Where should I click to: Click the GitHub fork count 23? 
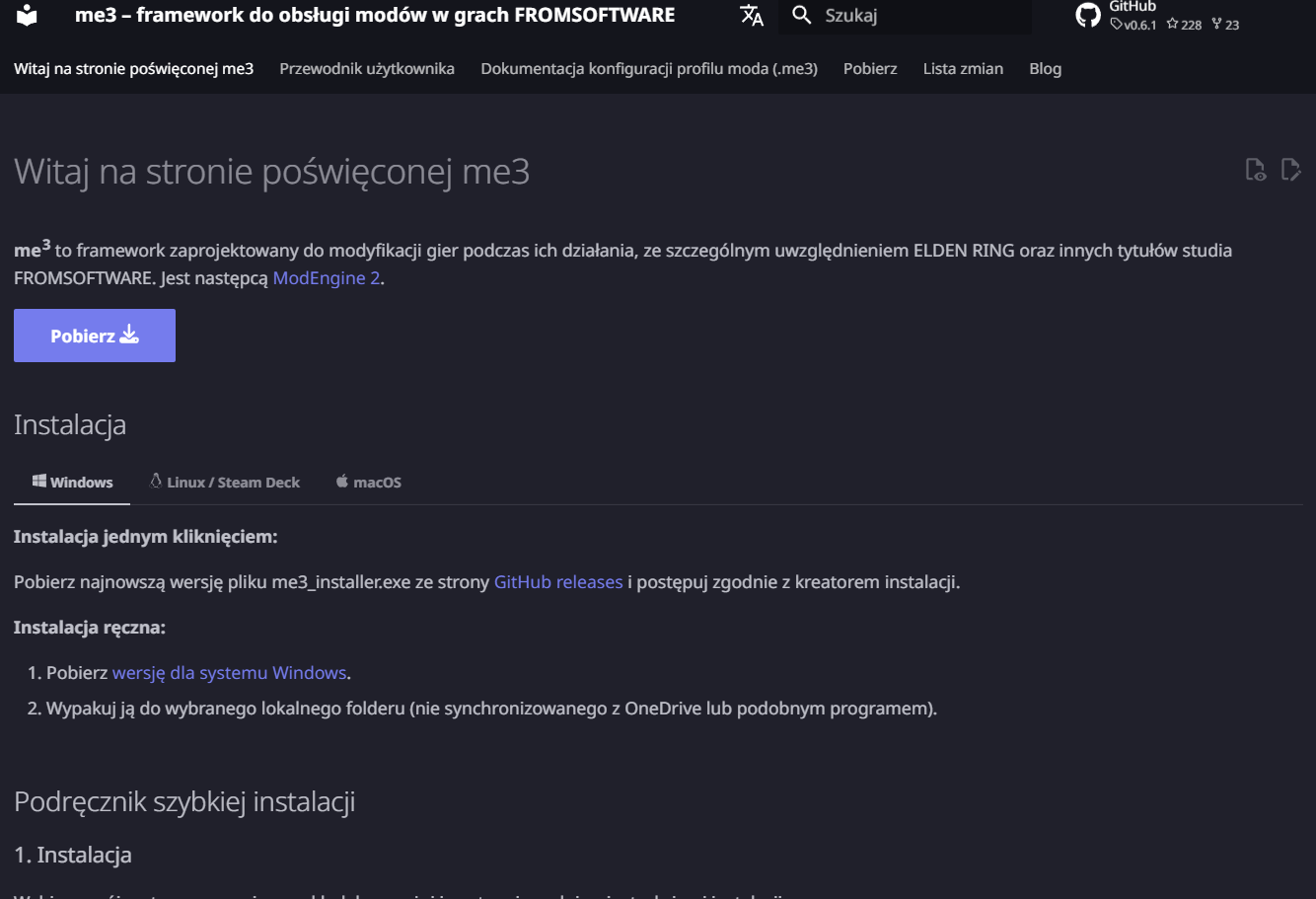1225,25
